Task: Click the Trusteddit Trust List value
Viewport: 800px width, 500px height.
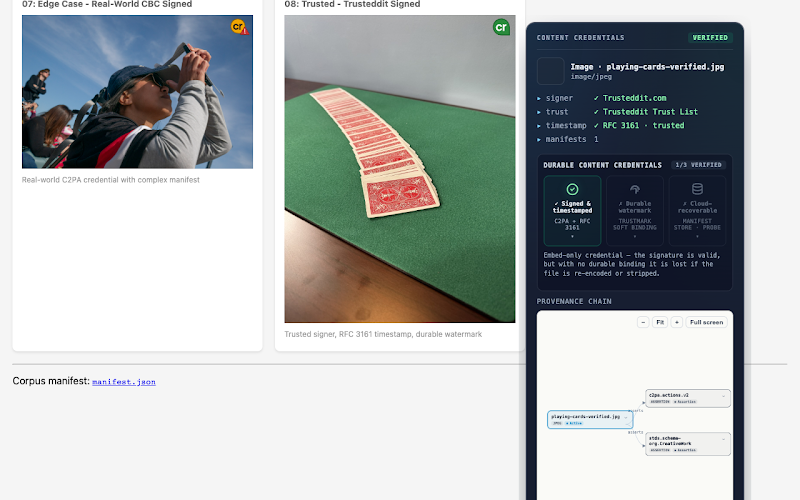Action: point(650,112)
